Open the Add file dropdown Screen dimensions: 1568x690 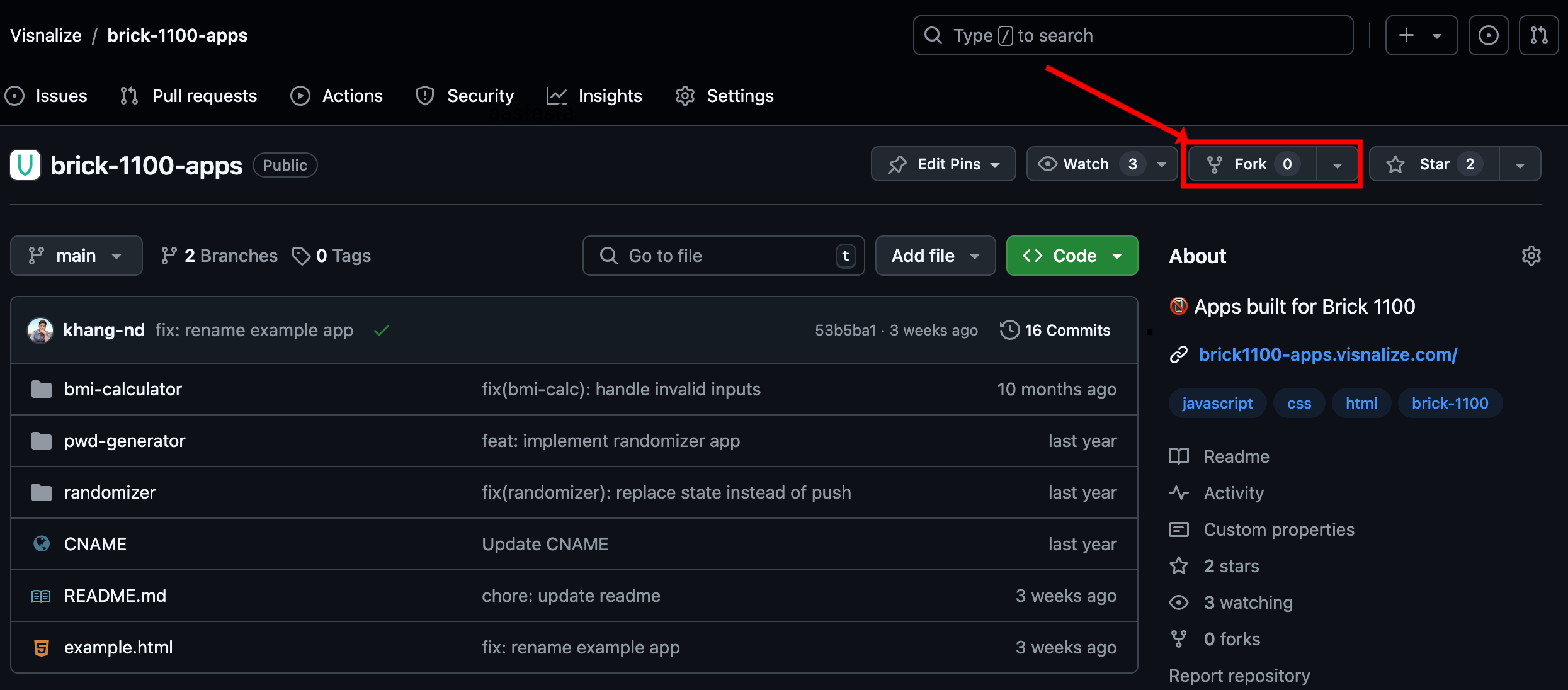tap(935, 256)
